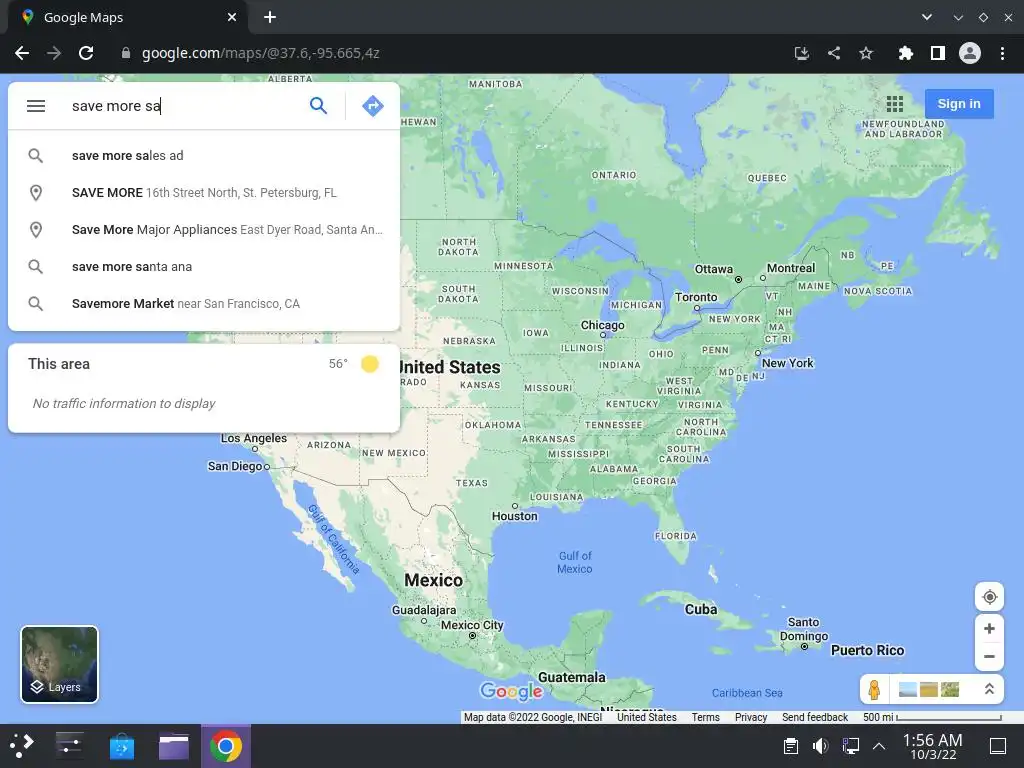Open Directions with the blue arrow icon
This screenshot has height=768, width=1024.
pos(372,106)
